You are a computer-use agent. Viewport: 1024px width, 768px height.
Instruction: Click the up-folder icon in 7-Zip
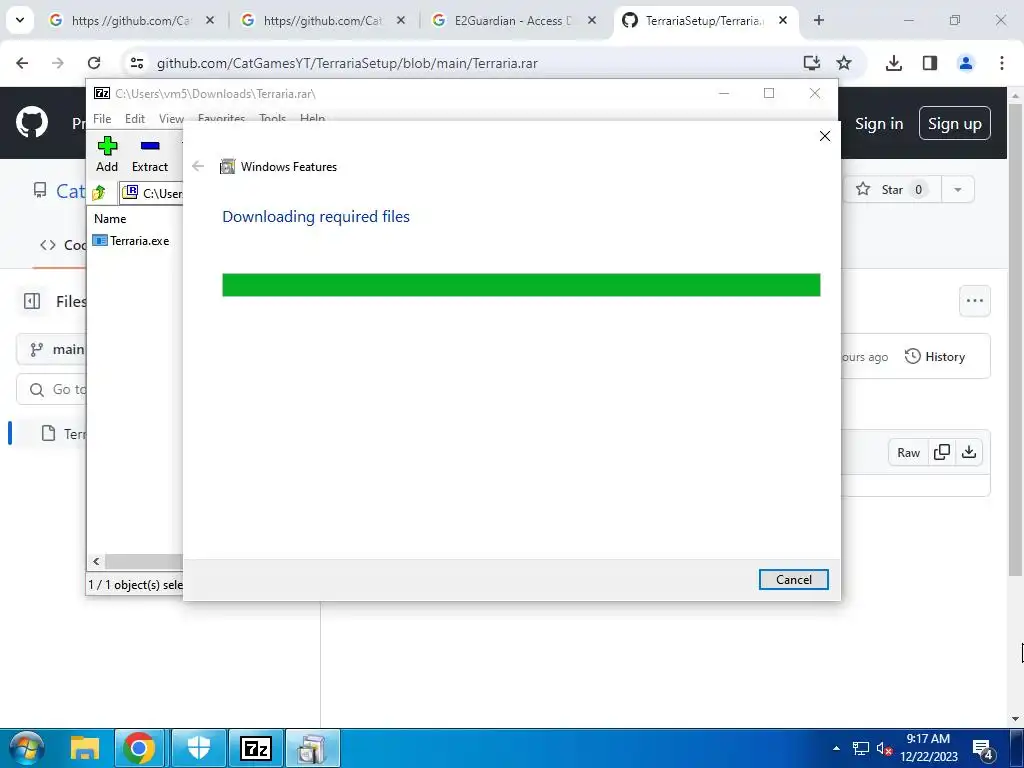[x=99, y=193]
